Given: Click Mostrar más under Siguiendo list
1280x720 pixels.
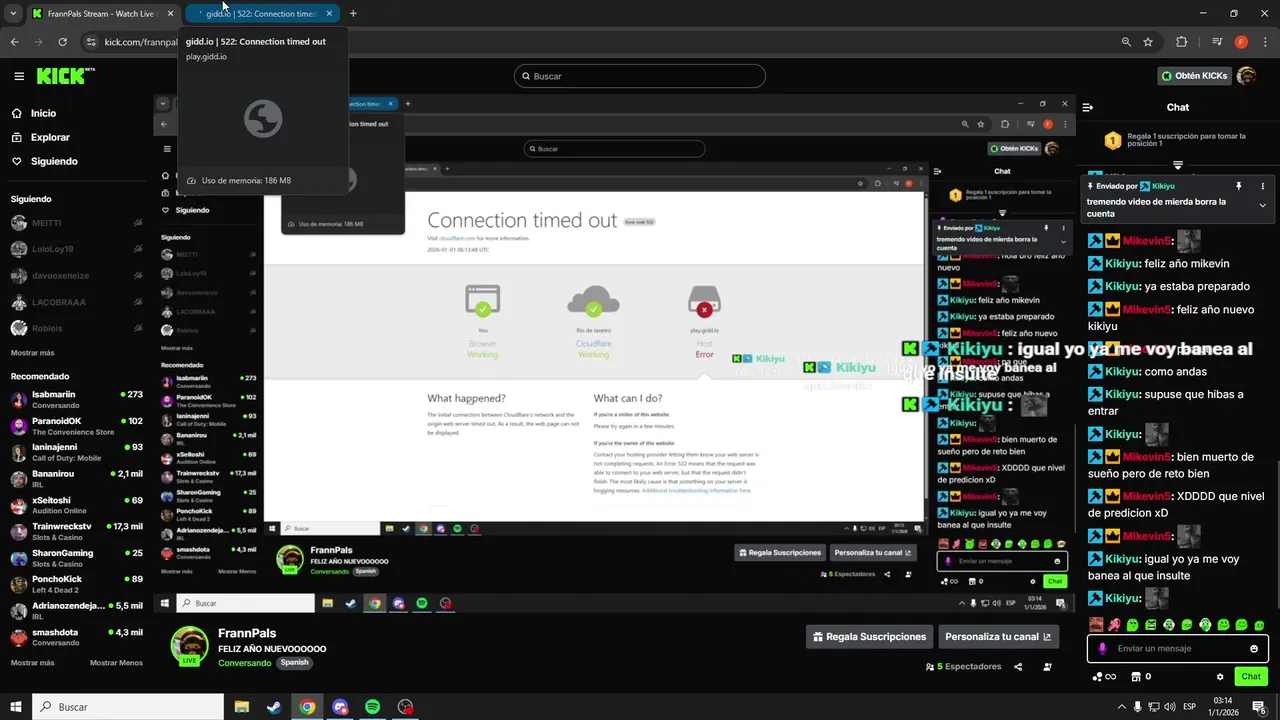Looking at the screenshot, I should pos(32,353).
